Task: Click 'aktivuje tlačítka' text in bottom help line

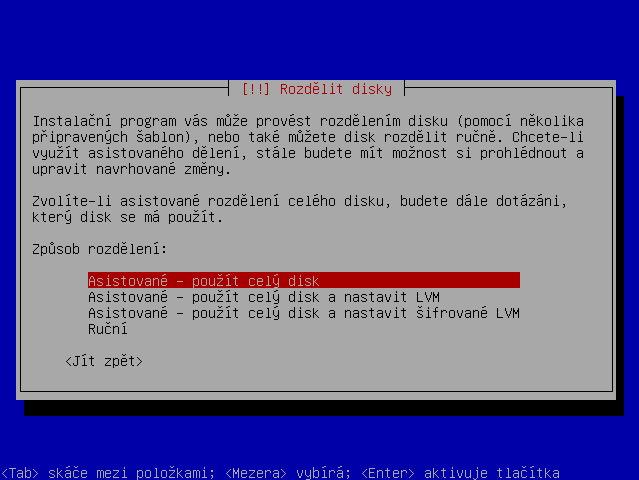Action: 491,473
